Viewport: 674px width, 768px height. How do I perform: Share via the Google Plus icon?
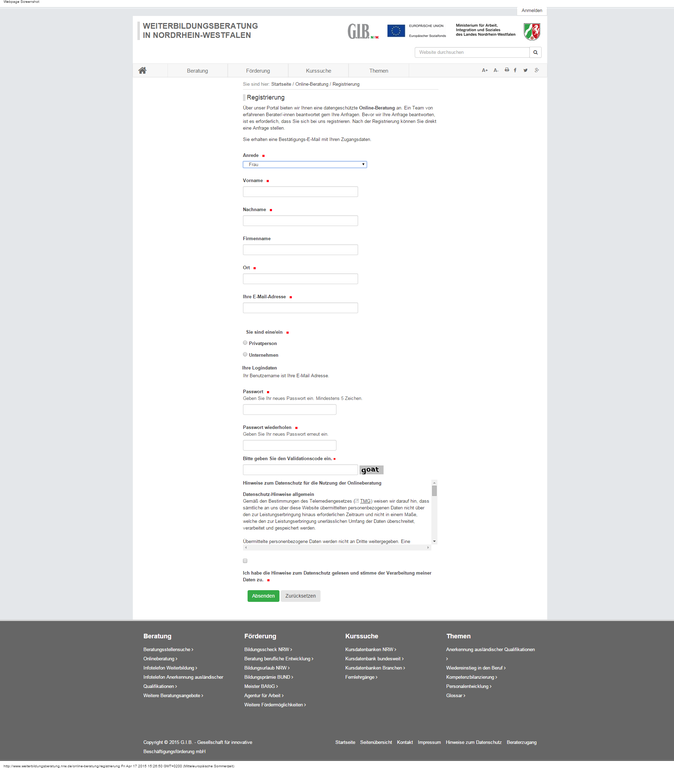[537, 71]
